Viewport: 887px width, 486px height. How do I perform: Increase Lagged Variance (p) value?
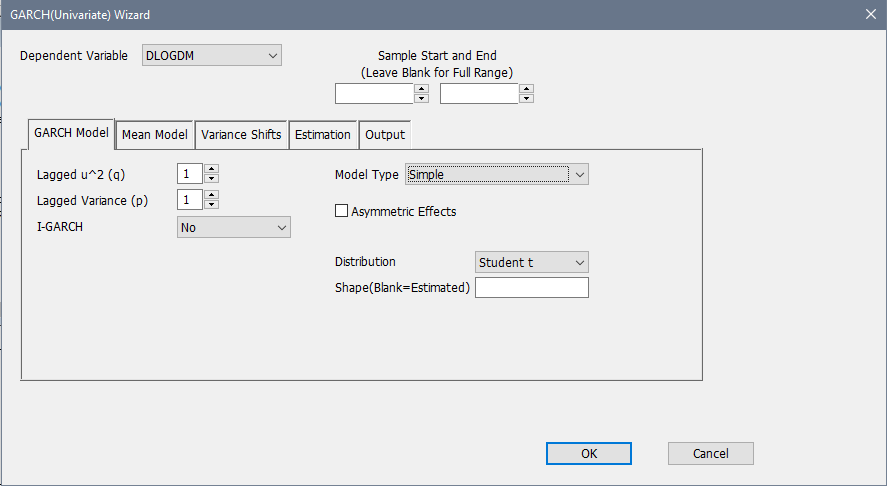(x=211, y=195)
